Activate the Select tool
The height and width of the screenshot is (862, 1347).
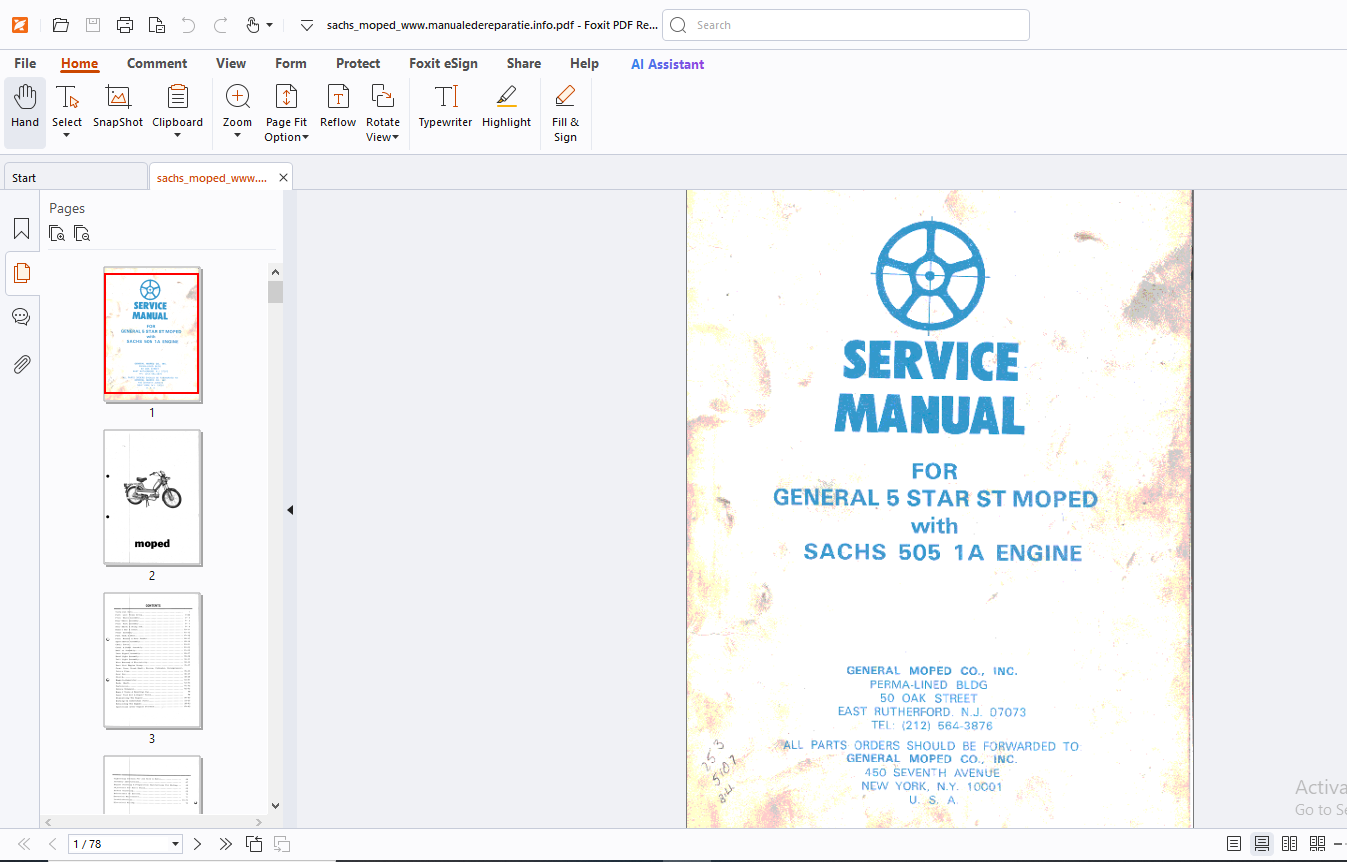pyautogui.click(x=67, y=98)
